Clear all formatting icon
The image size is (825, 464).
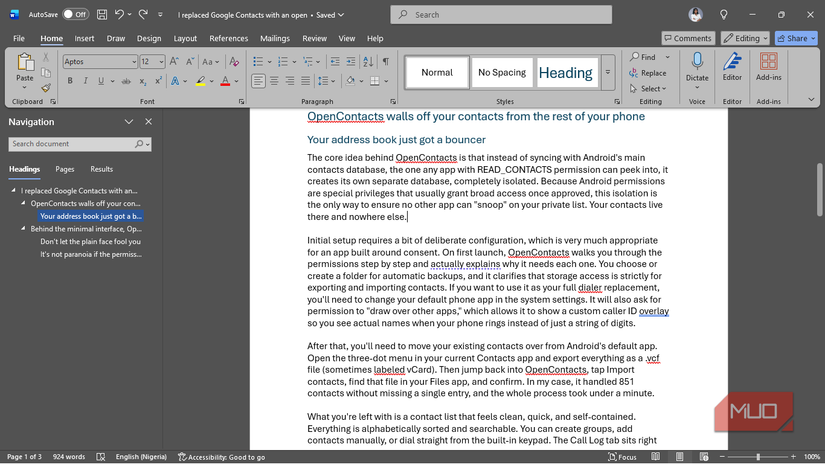click(x=234, y=62)
